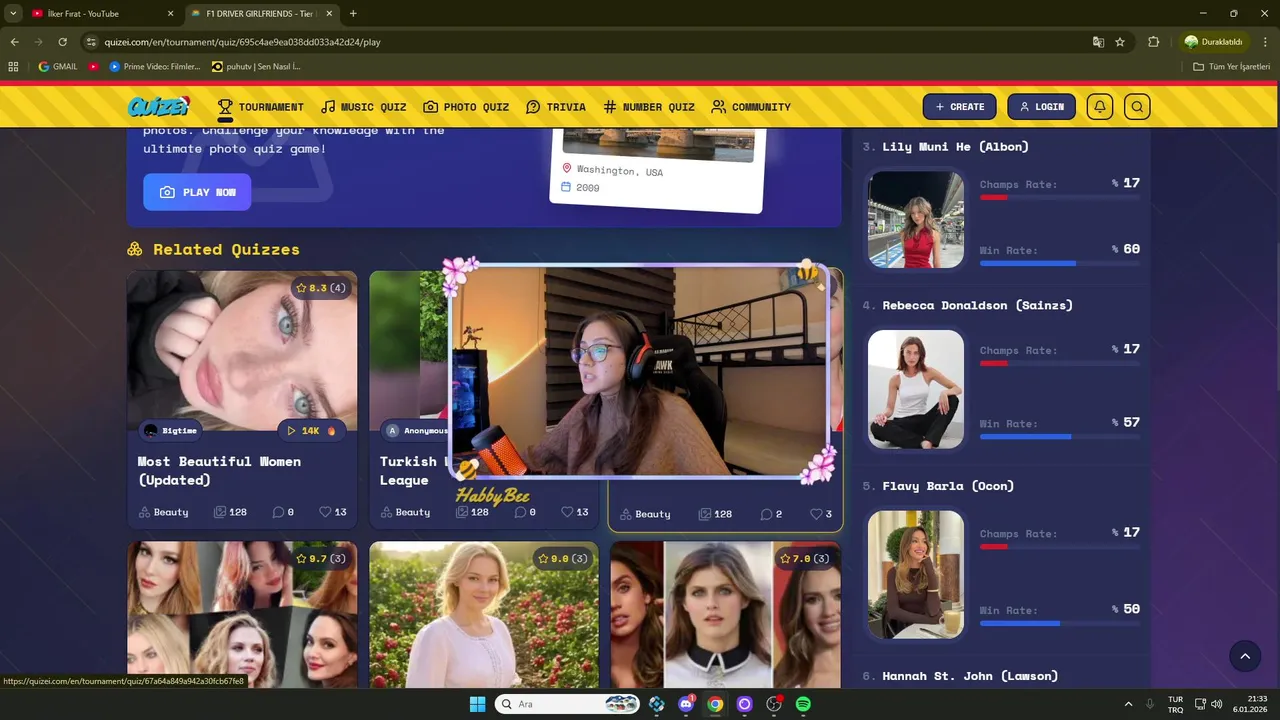Click the scroll-to-top arrow button
The height and width of the screenshot is (720, 1280).
pyautogui.click(x=1245, y=656)
